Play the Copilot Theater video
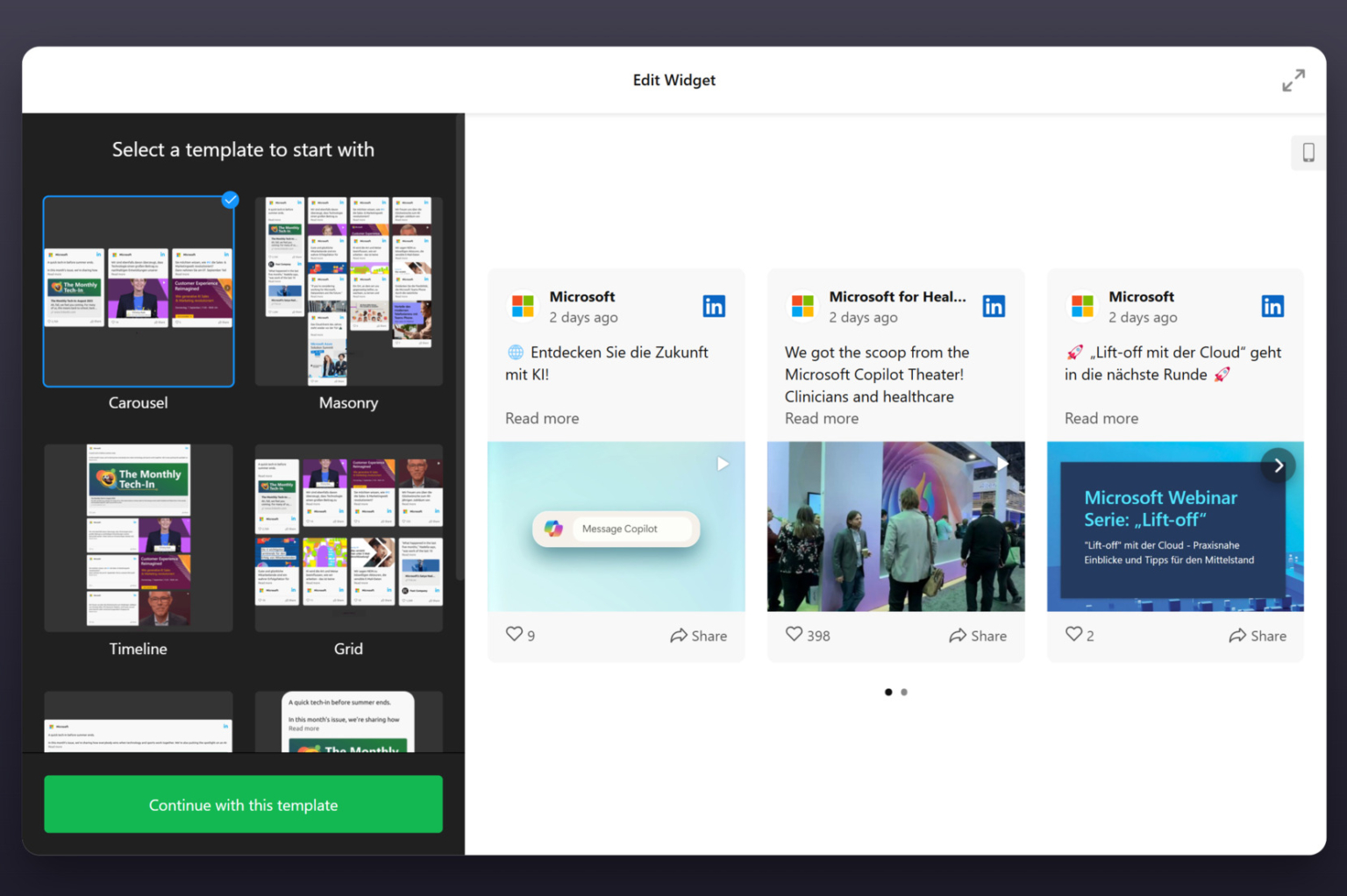1347x896 pixels. click(x=1001, y=463)
